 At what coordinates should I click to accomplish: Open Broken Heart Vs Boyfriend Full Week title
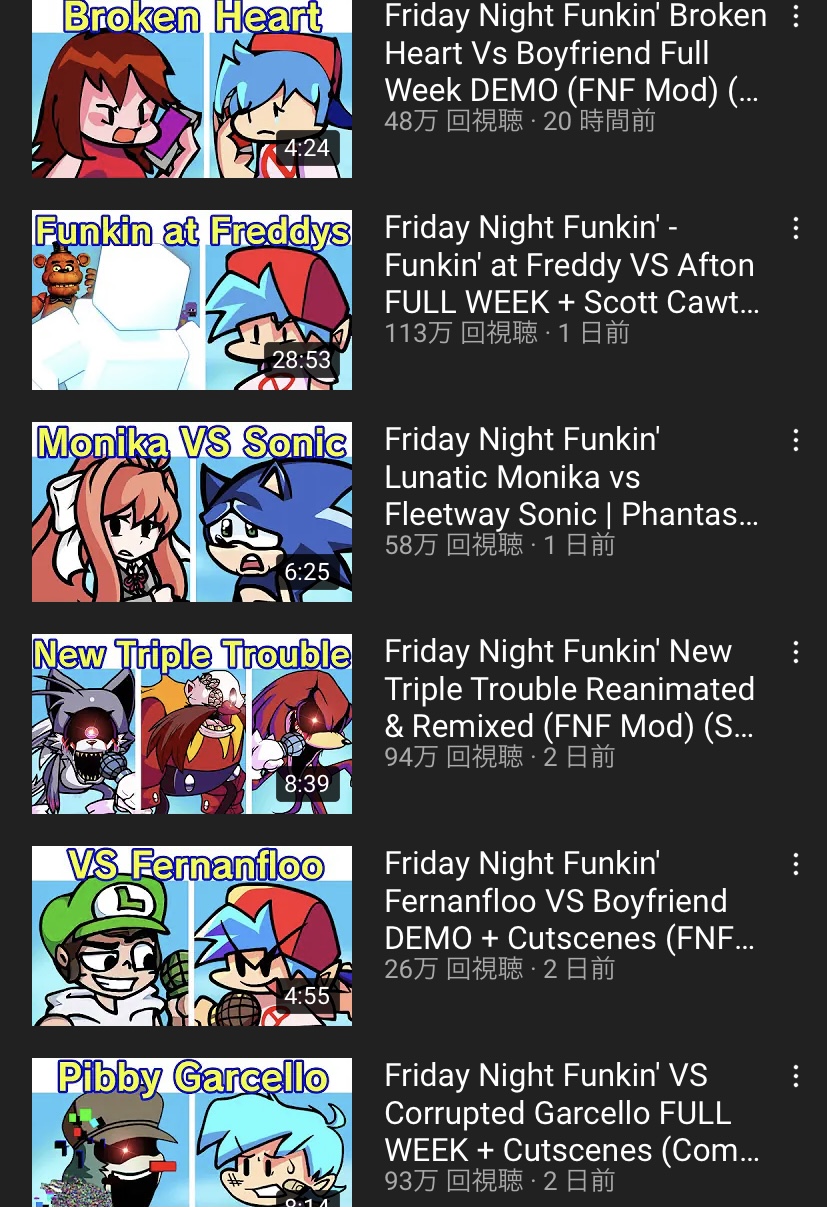click(x=574, y=53)
